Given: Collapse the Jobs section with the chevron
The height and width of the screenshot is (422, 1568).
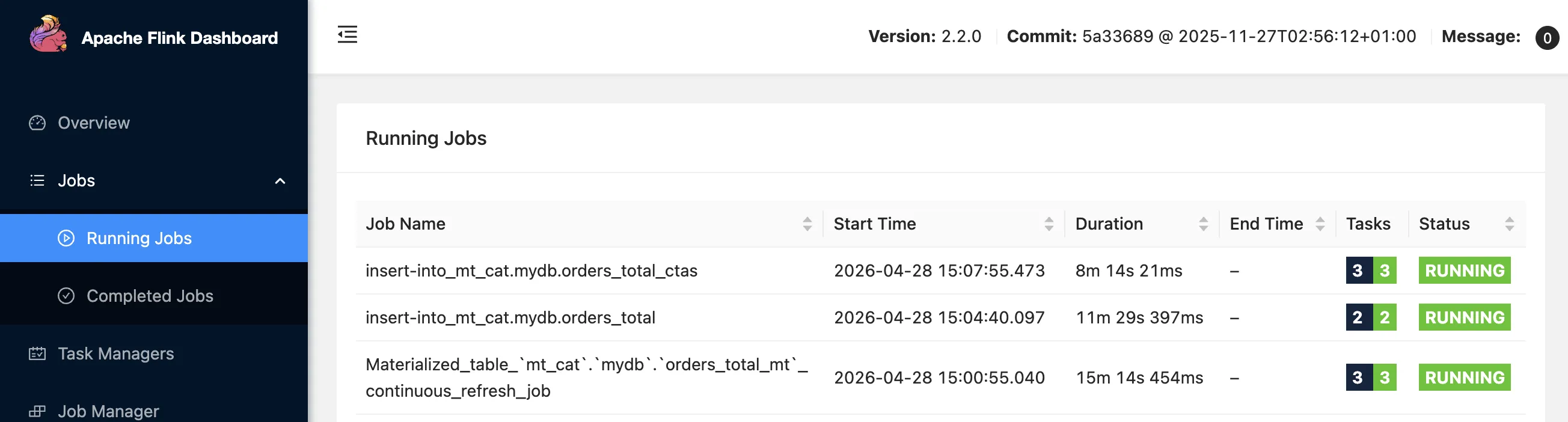Looking at the screenshot, I should (281, 180).
